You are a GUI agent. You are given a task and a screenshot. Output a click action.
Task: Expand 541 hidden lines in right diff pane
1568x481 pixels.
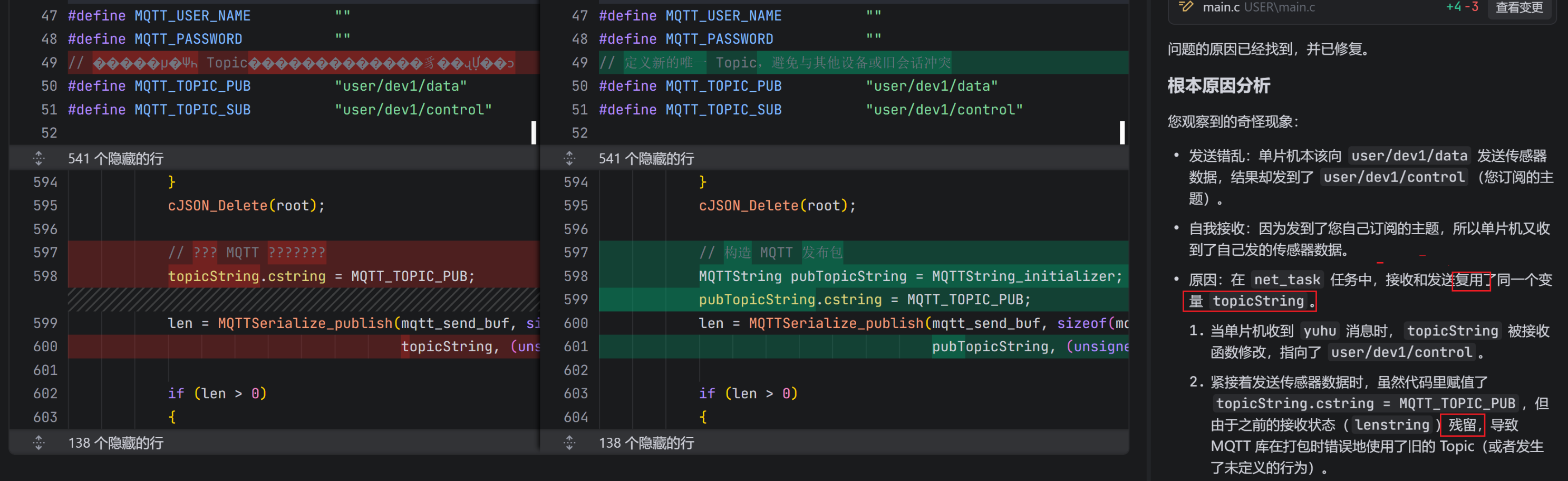click(570, 158)
